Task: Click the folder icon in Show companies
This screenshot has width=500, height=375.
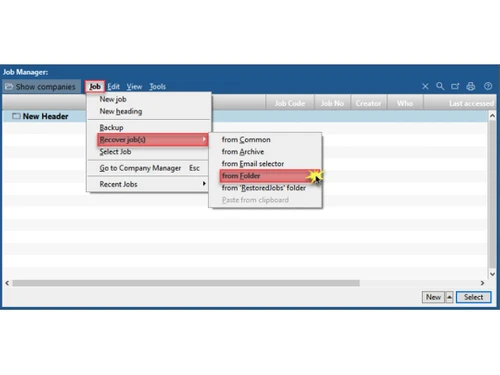Action: coord(9,87)
